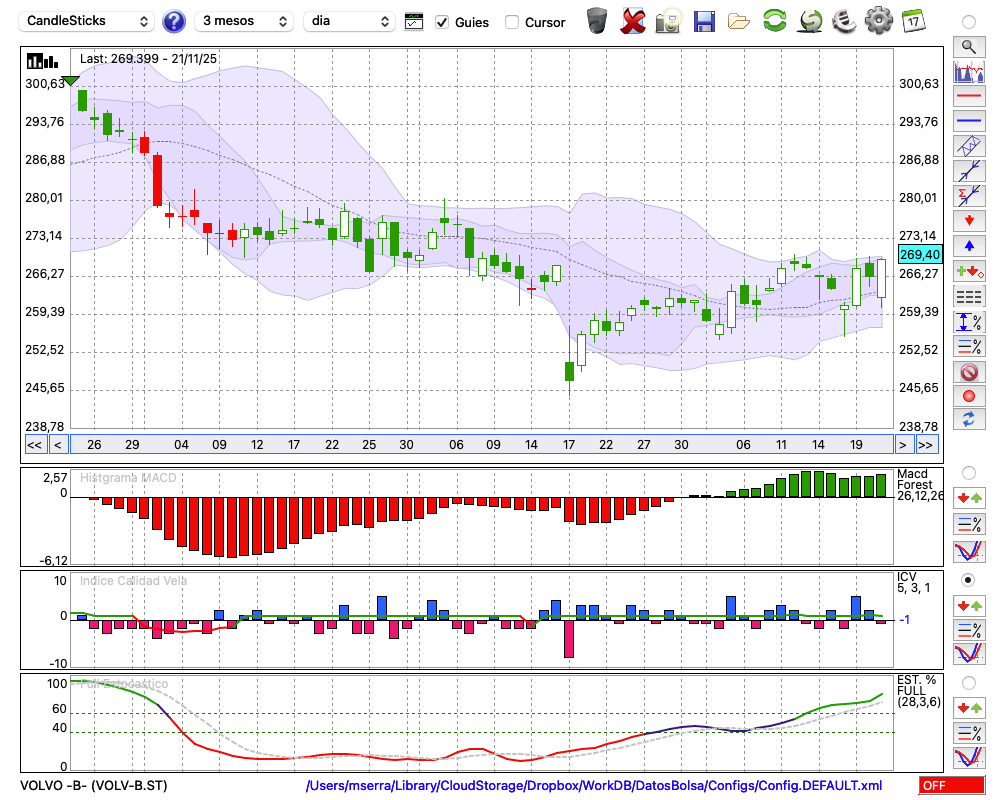Open the calendar icon showing 17
The width and height of the screenshot is (1000, 800).
click(x=912, y=20)
